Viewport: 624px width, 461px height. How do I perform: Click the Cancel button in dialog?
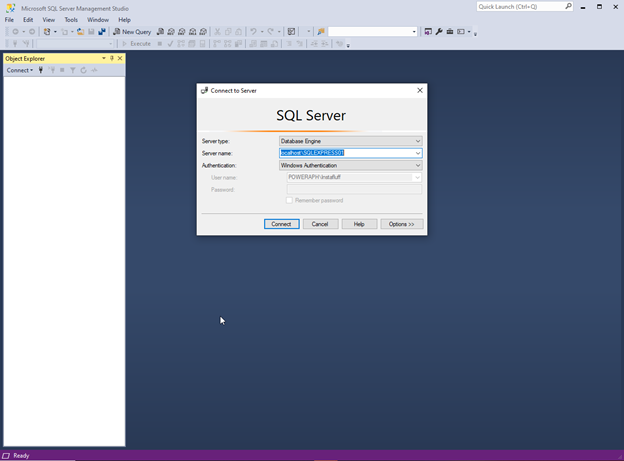[320, 224]
